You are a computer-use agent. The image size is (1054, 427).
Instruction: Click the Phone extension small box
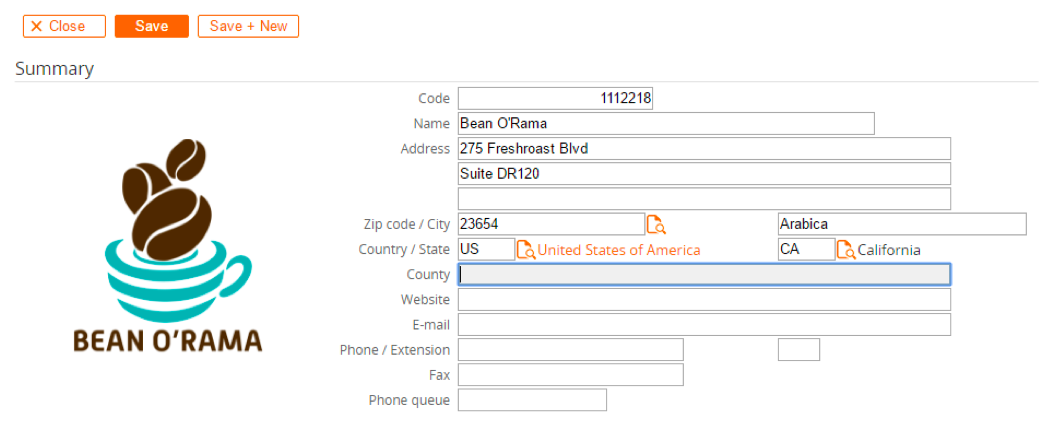[799, 350]
